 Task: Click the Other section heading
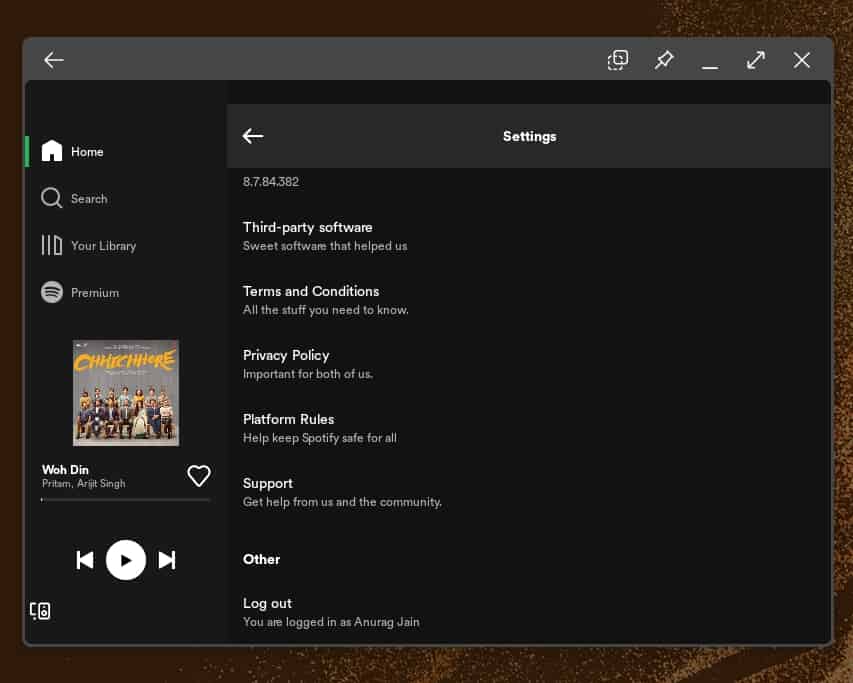tap(261, 560)
